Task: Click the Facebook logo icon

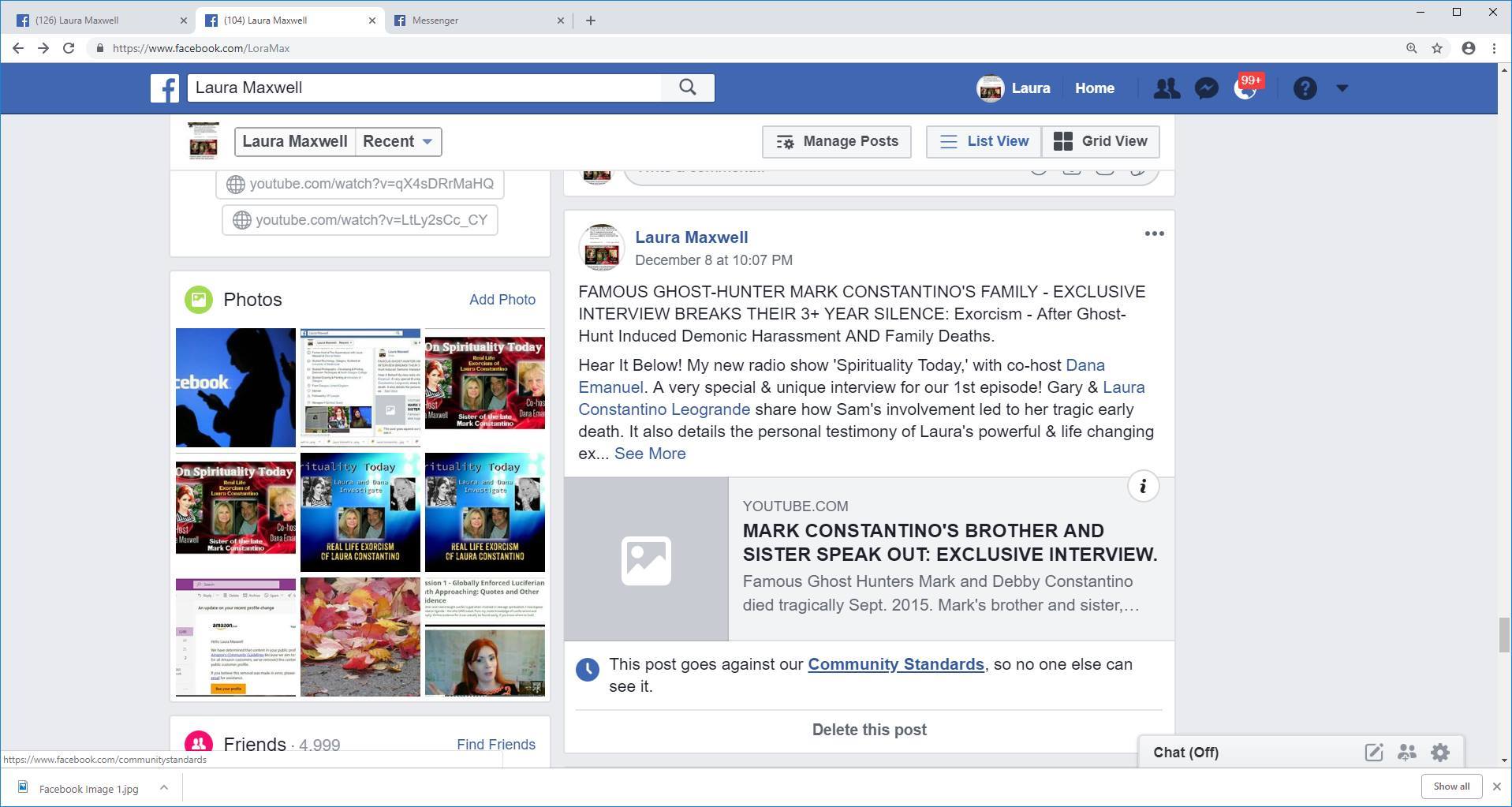Action: pyautogui.click(x=165, y=88)
